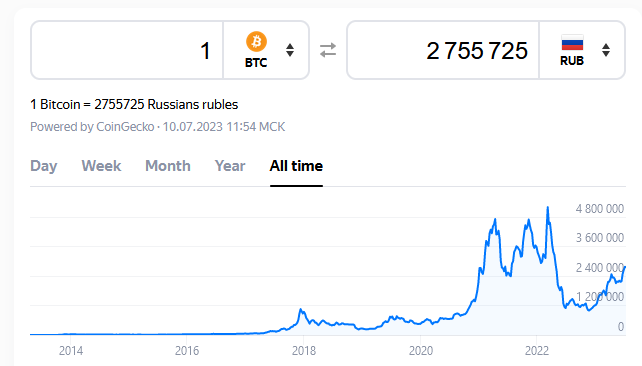Click the BTC currency label
This screenshot has width=642, height=366.
[x=256, y=63]
